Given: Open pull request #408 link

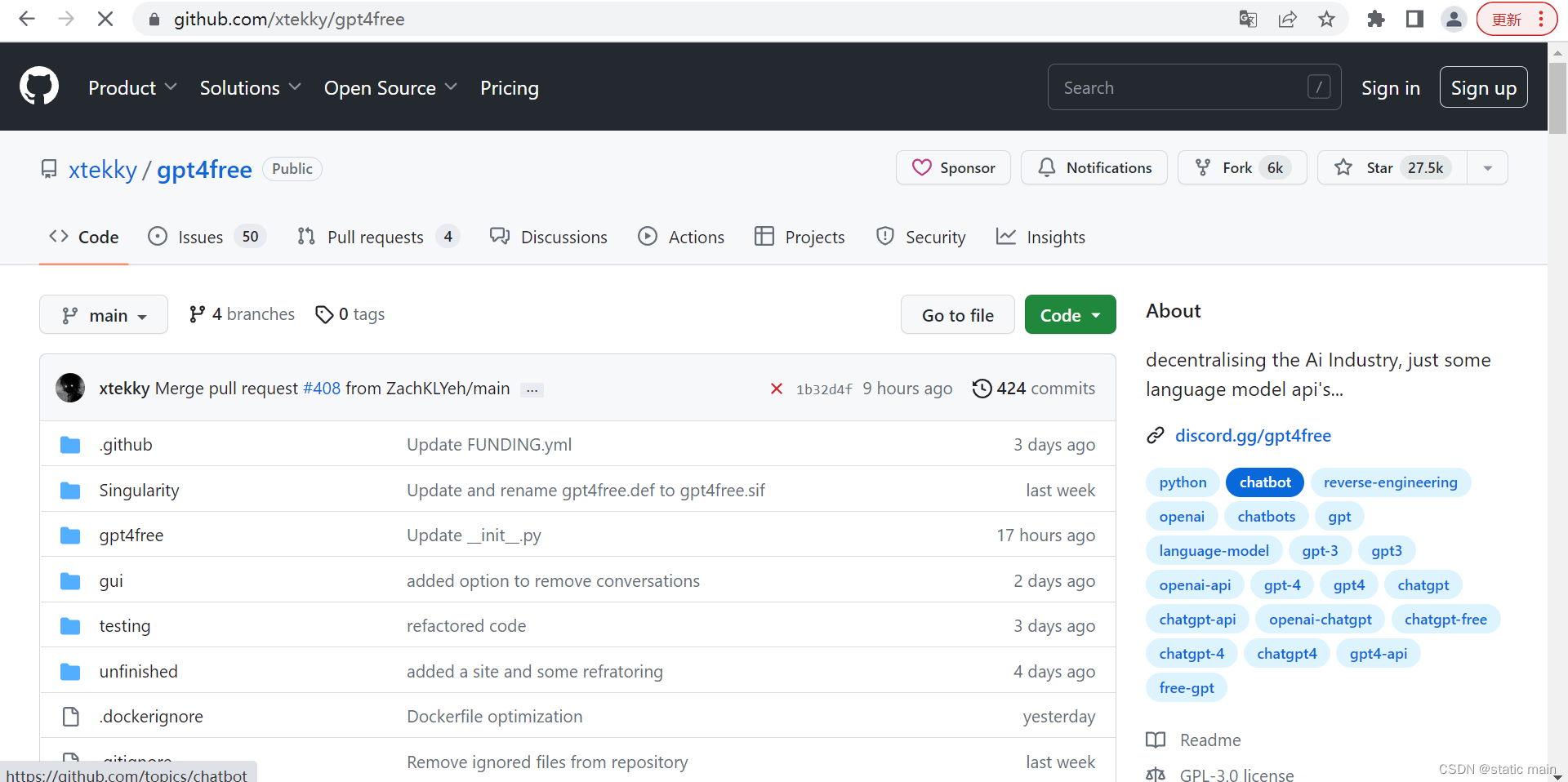Looking at the screenshot, I should 322,389.
